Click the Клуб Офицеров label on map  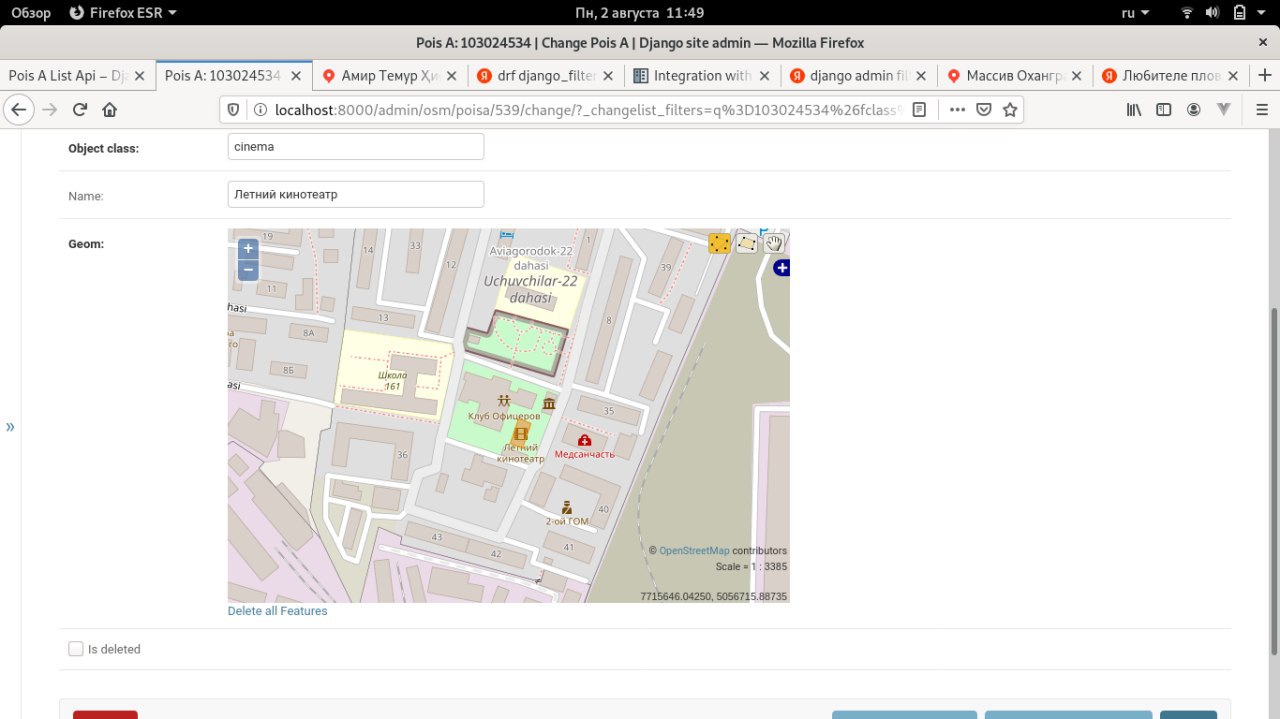504,415
